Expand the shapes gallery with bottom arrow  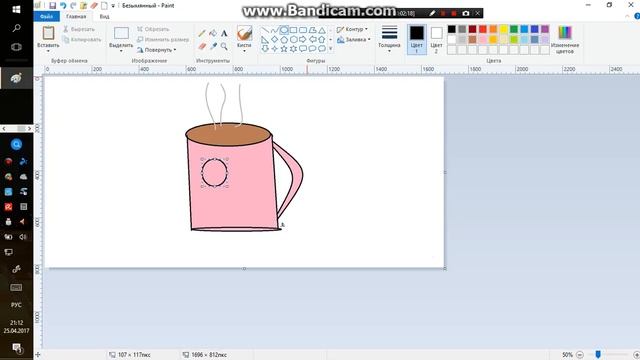point(331,49)
